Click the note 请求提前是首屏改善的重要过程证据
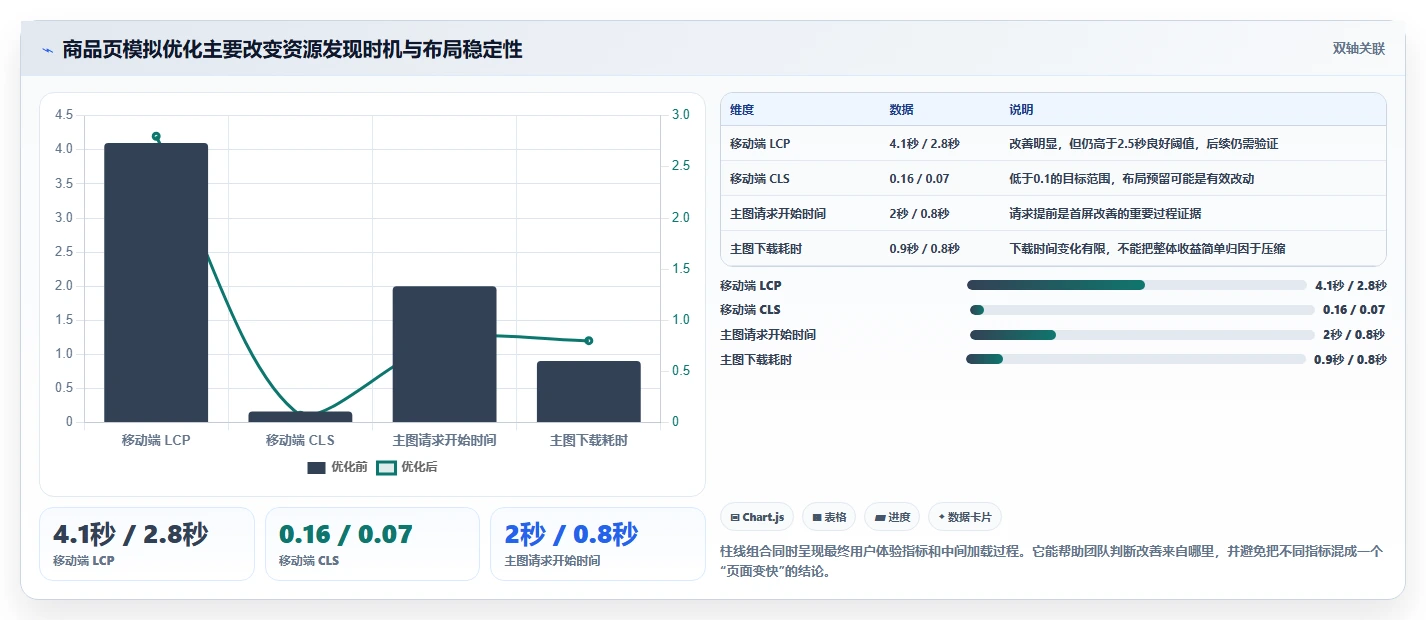This screenshot has width=1426, height=620. 1105,214
